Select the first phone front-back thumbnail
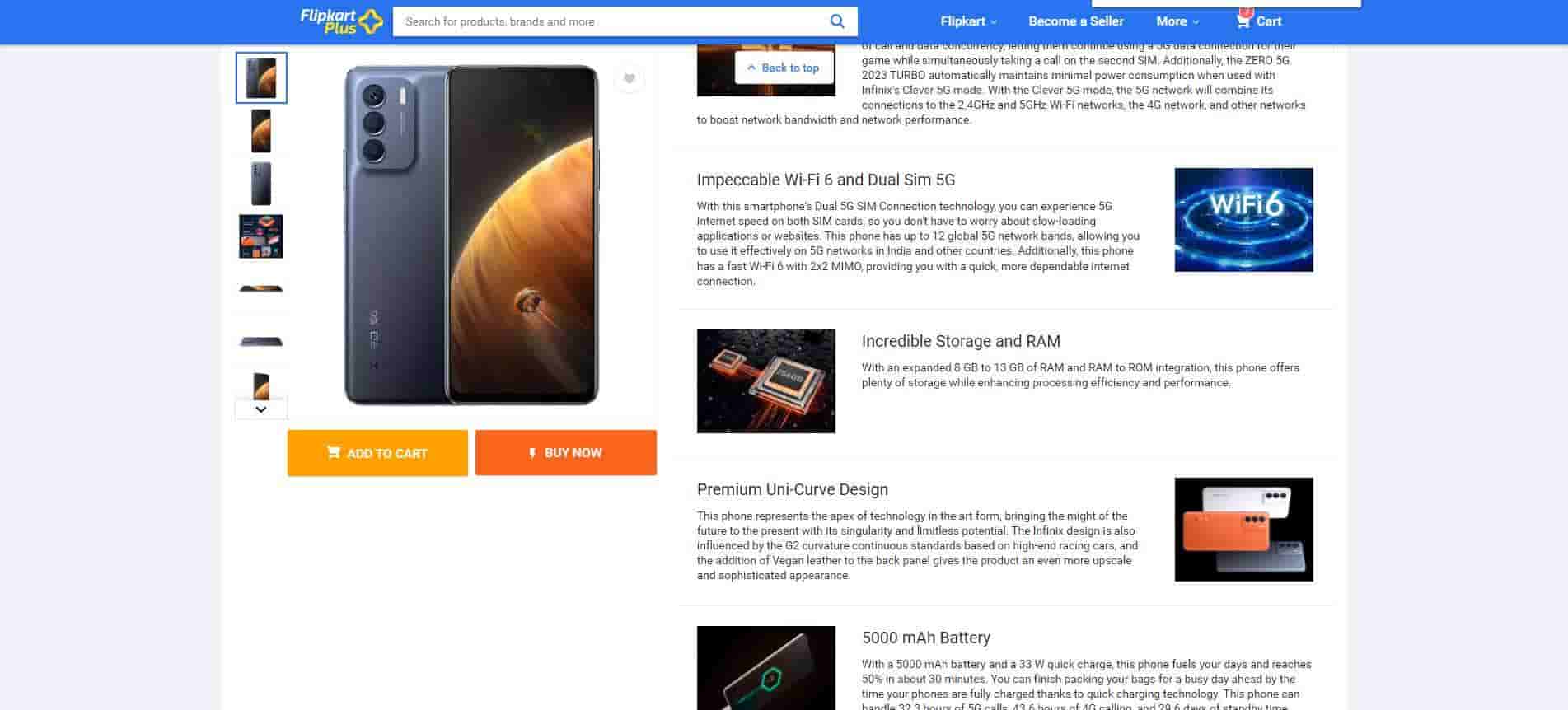 click(261, 78)
